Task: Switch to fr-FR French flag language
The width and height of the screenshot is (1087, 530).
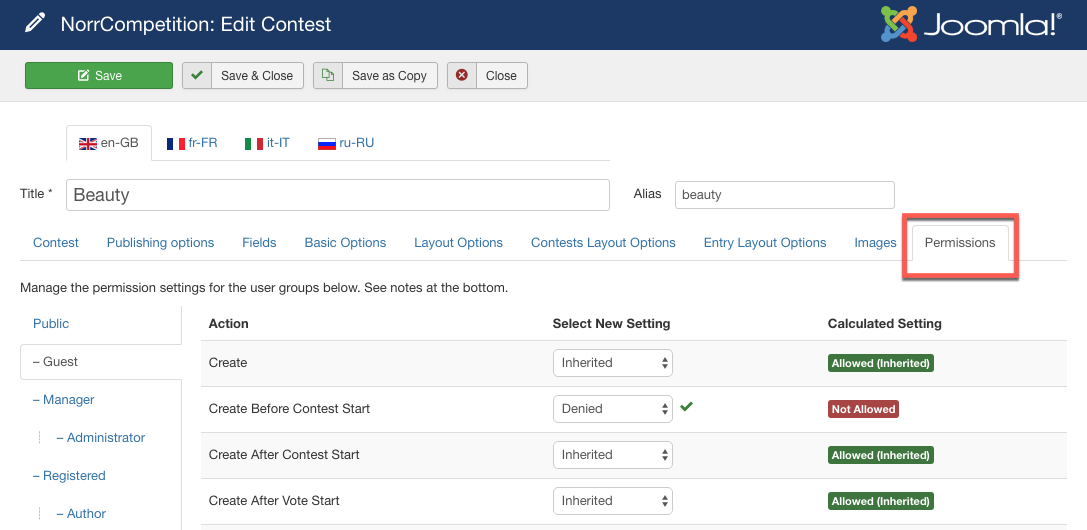Action: click(x=192, y=143)
